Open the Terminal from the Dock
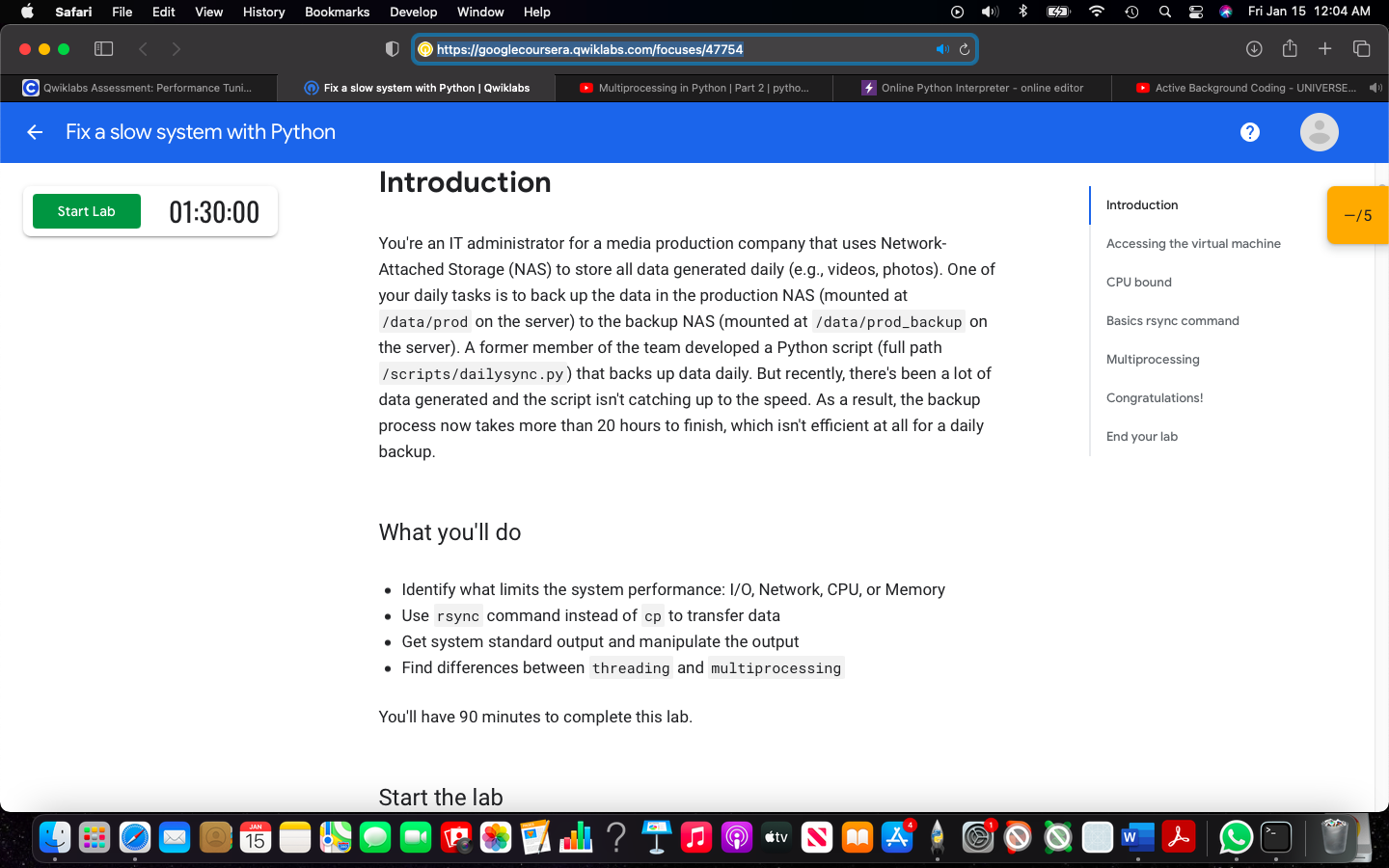 [x=1275, y=838]
